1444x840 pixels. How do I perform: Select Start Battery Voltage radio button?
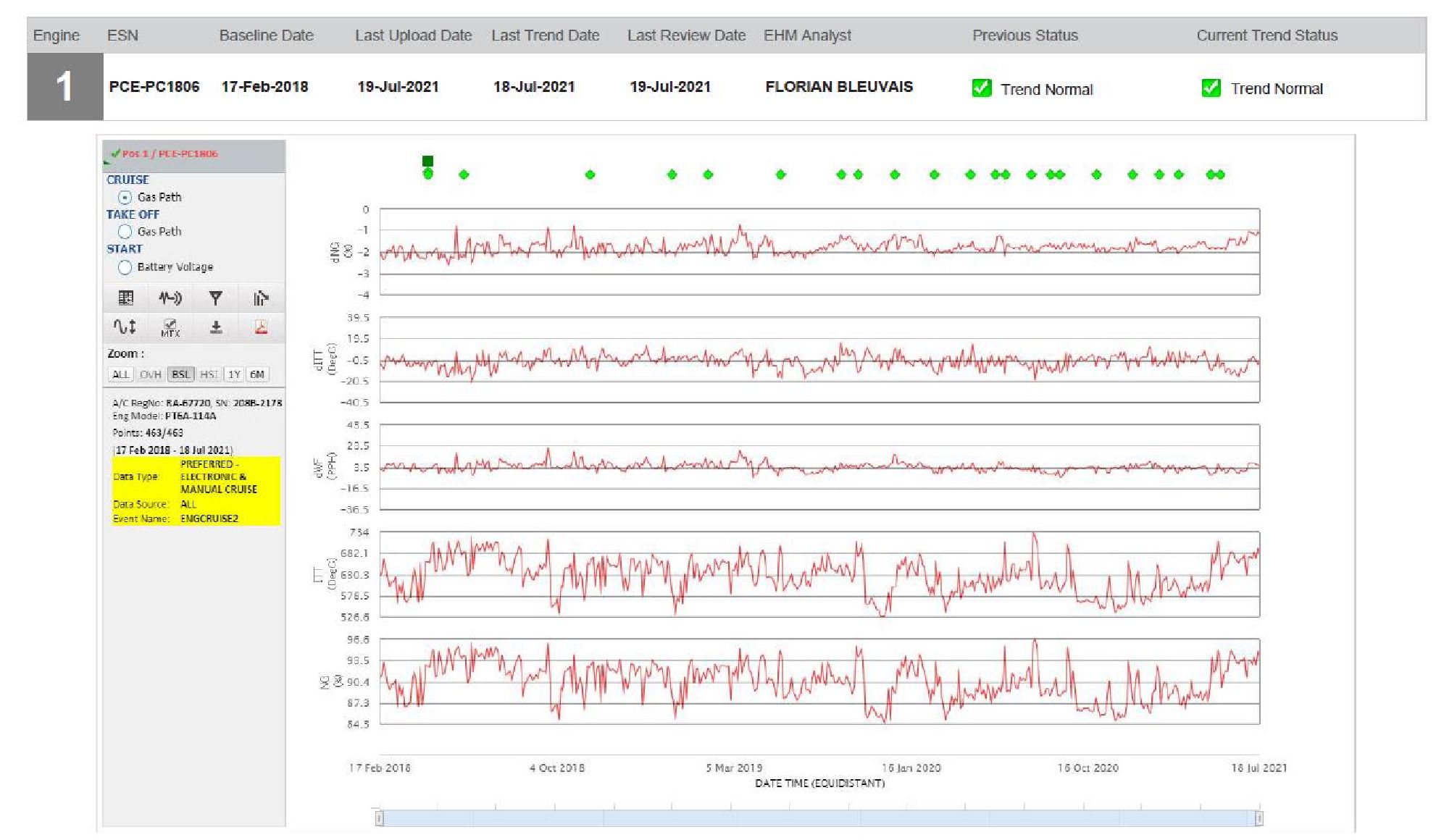(125, 267)
